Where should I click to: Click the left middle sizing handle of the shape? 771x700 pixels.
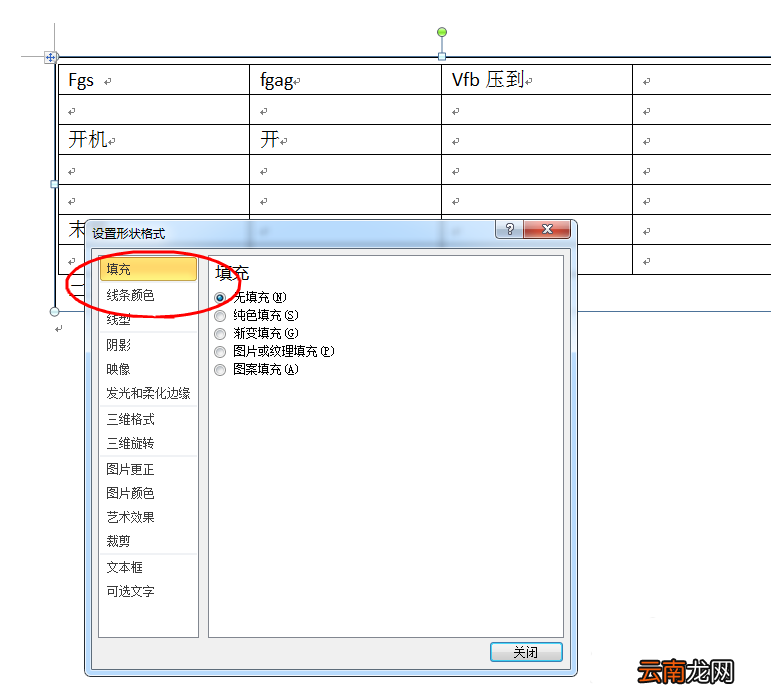click(54, 184)
